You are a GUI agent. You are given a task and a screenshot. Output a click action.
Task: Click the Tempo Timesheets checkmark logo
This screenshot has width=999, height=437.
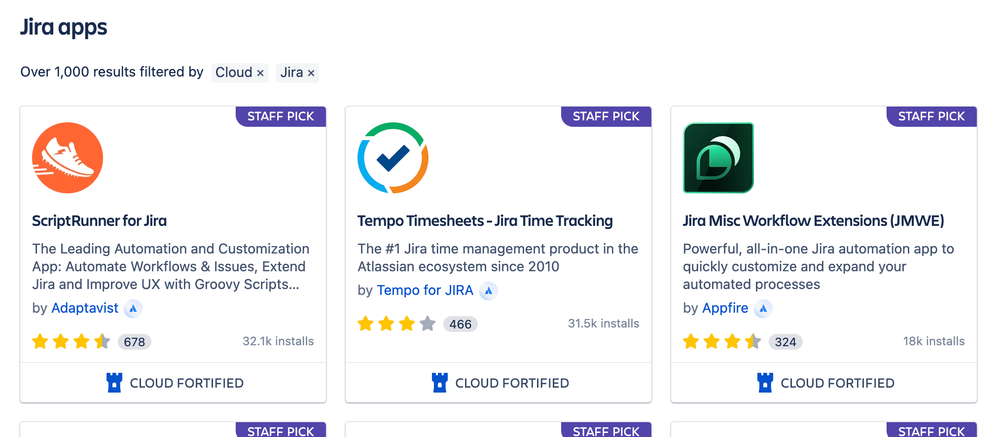click(393, 158)
